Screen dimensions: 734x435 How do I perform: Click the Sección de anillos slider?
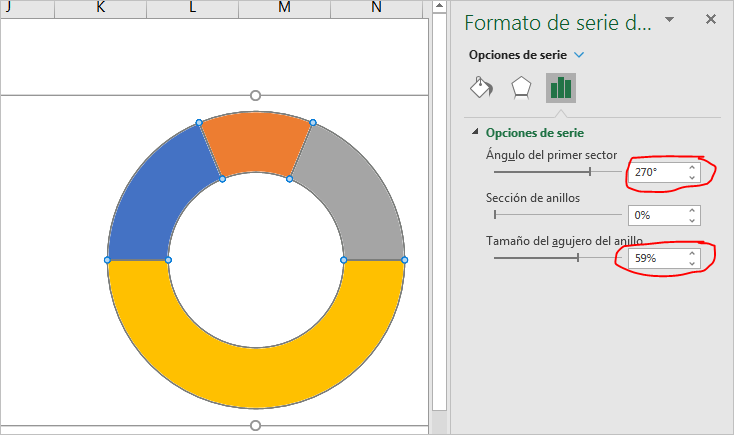[x=557, y=215]
